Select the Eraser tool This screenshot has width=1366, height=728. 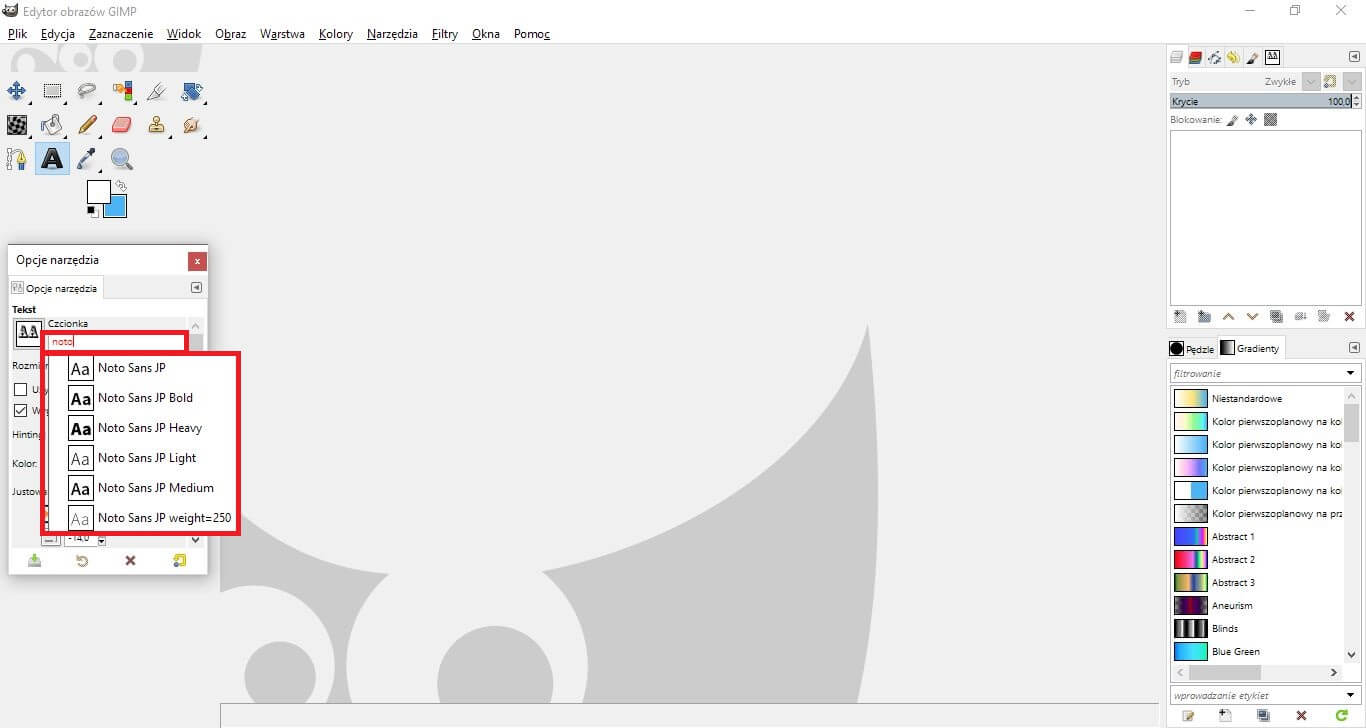coord(122,125)
